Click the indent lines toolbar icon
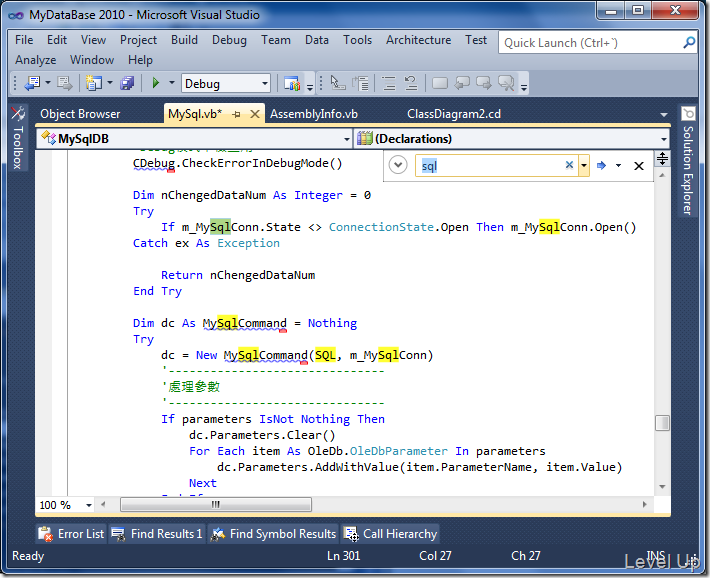The width and height of the screenshot is (710, 578). coord(389,83)
